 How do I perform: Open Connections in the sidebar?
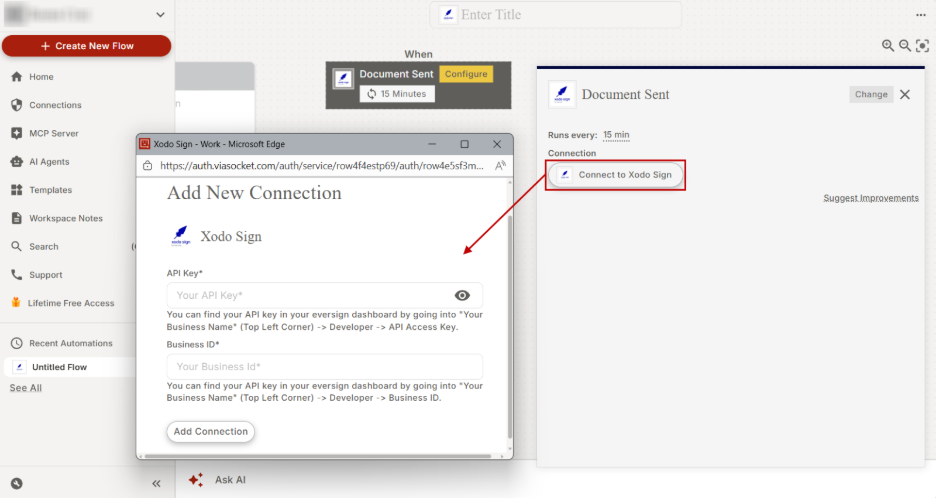tap(55, 105)
